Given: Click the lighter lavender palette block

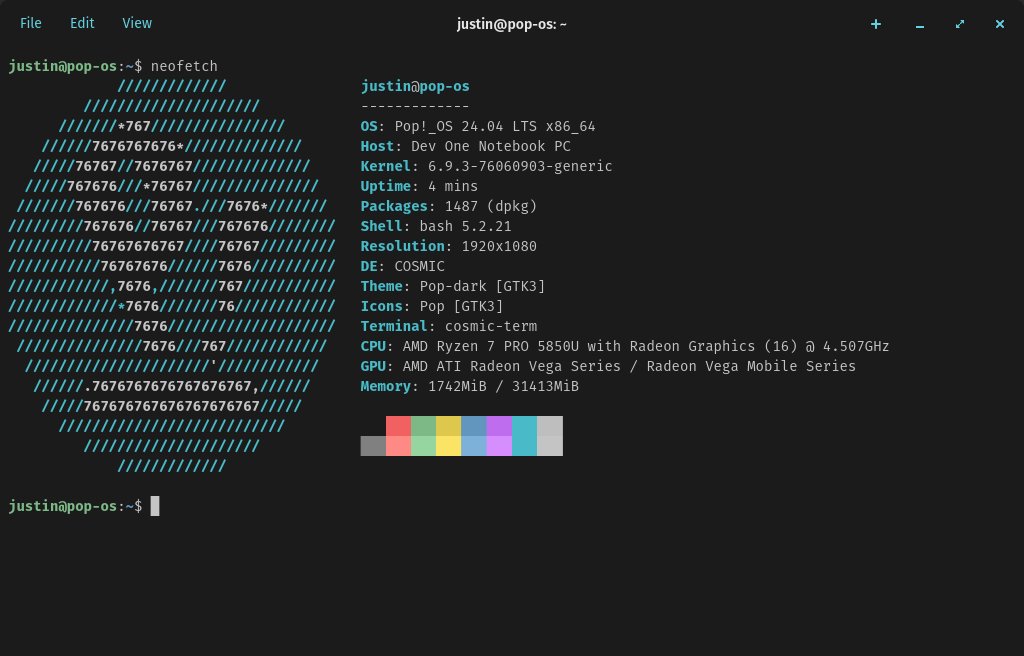Looking at the screenshot, I should 499,446.
